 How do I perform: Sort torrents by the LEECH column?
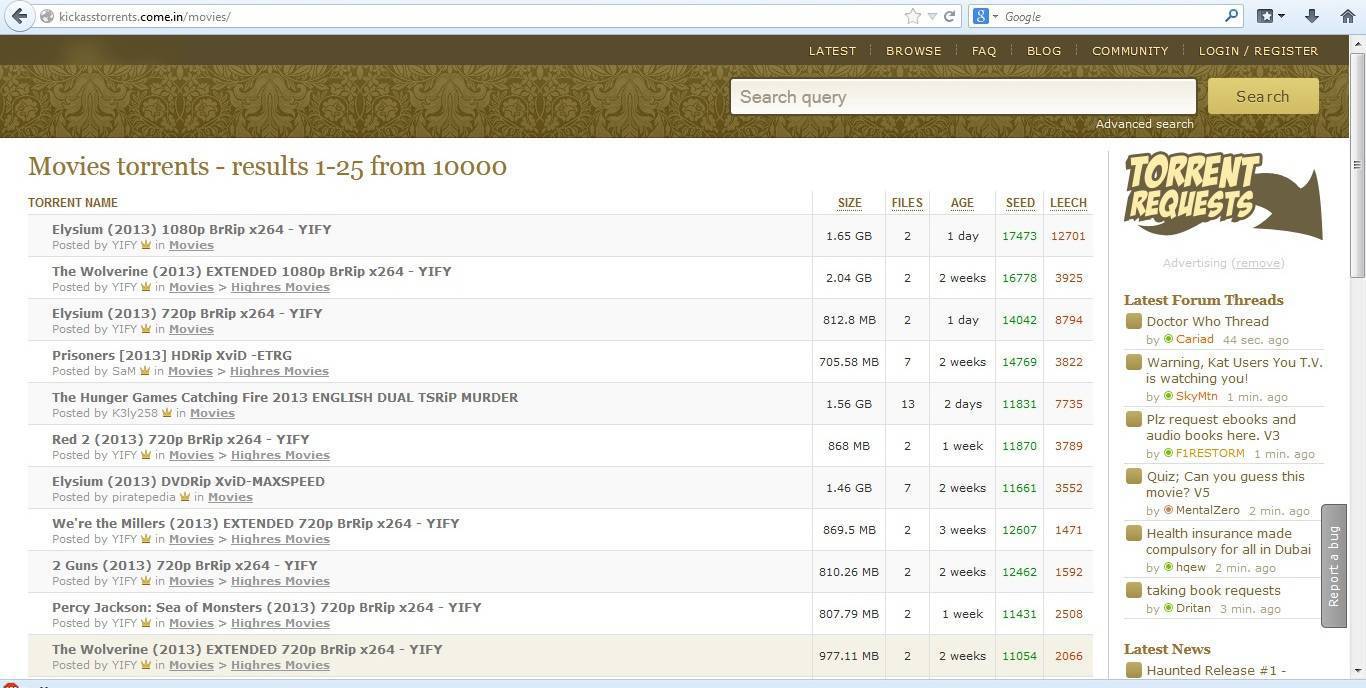click(x=1068, y=203)
